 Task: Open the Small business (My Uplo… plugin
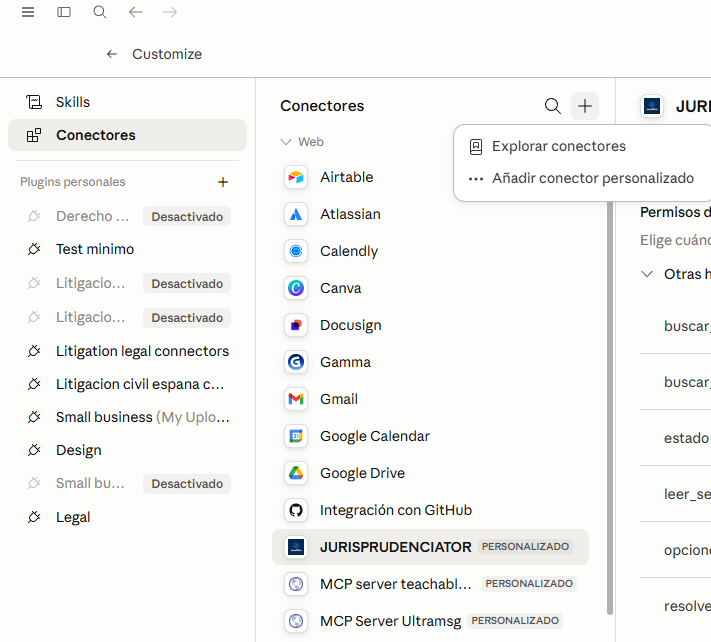(x=127, y=417)
